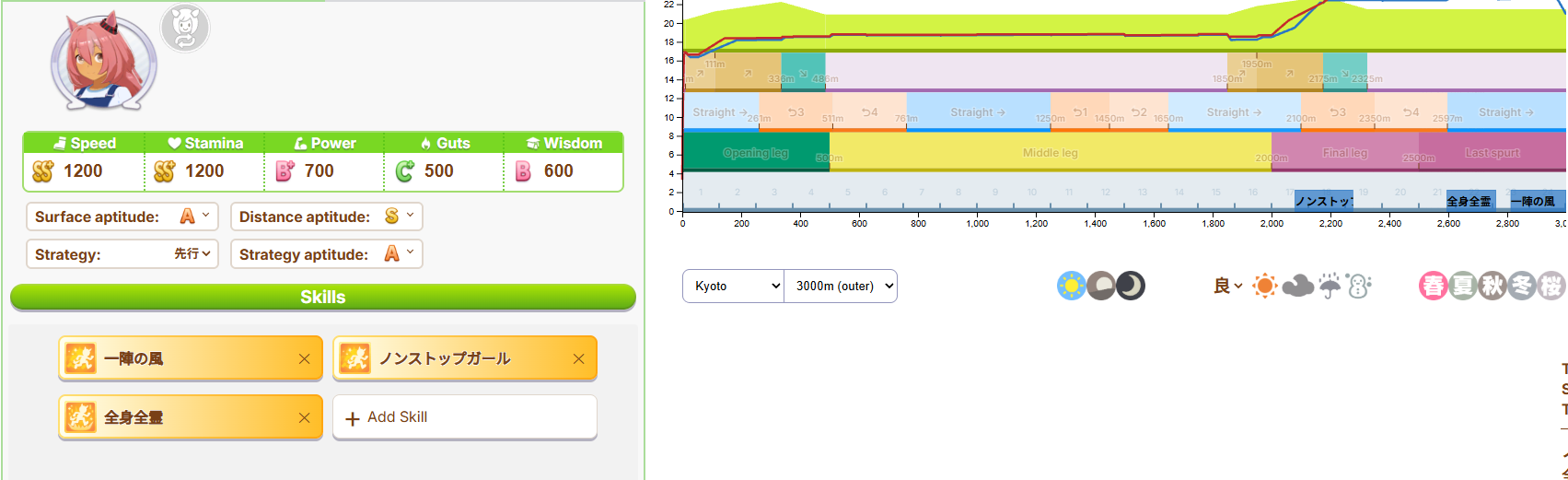The width and height of the screenshot is (1568, 480).
Task: Click the corner 2 segment near 1450m
Action: pos(1139,111)
